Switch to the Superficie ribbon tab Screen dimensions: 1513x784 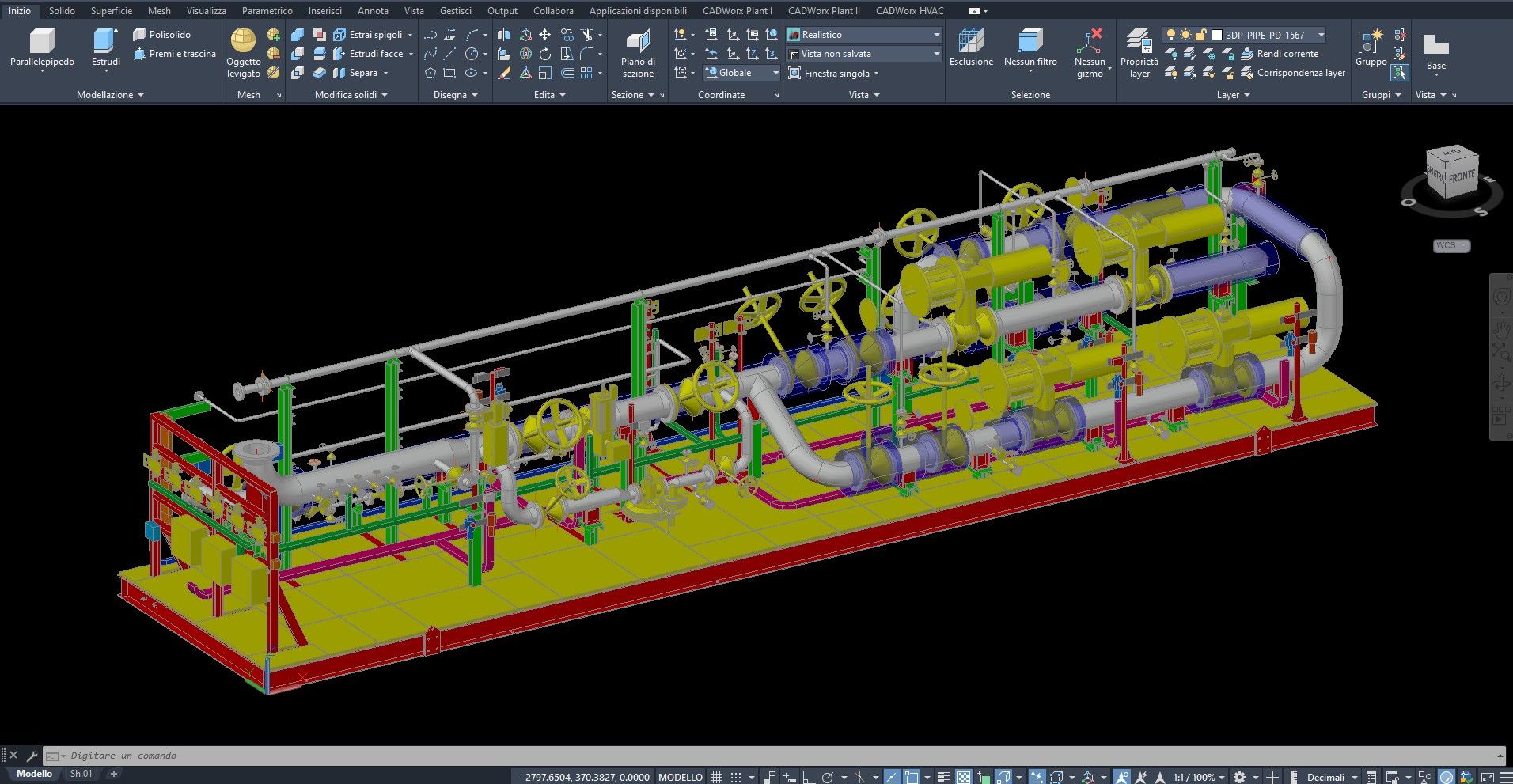click(x=112, y=11)
